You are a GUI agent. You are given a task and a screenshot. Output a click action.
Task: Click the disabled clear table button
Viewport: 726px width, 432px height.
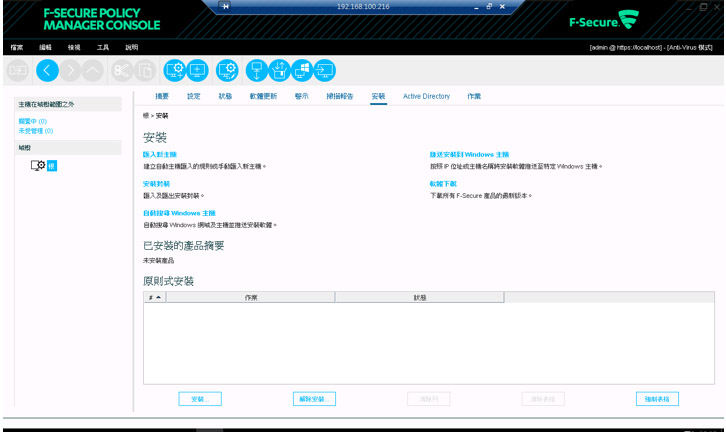[543, 399]
